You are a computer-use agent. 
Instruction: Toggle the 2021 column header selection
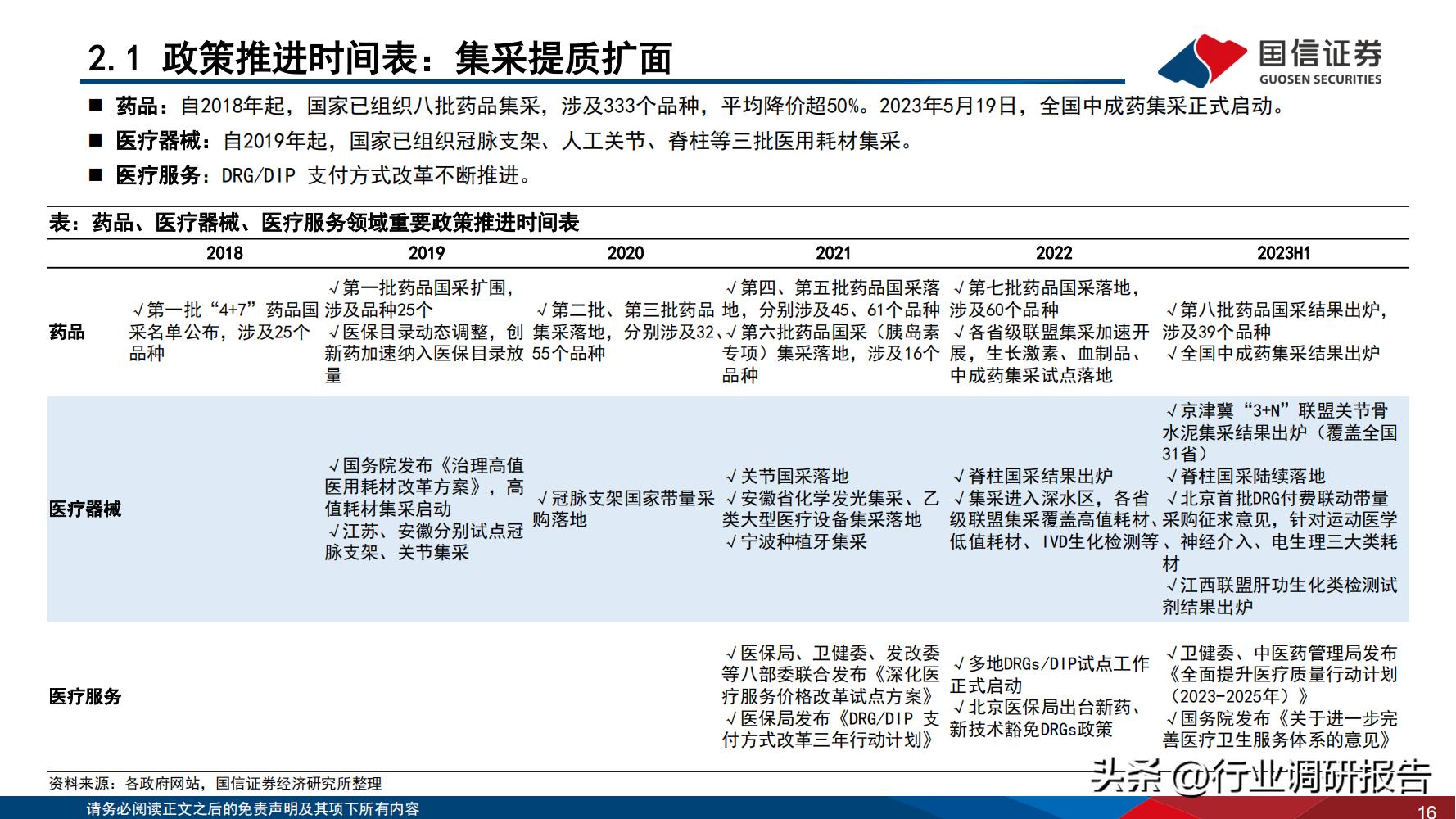pyautogui.click(x=833, y=254)
